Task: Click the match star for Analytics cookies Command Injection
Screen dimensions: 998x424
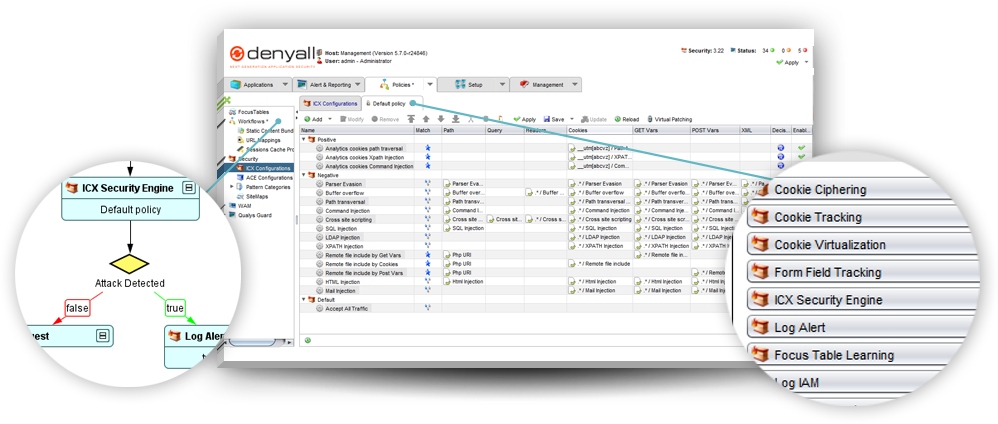Action: pos(428,166)
